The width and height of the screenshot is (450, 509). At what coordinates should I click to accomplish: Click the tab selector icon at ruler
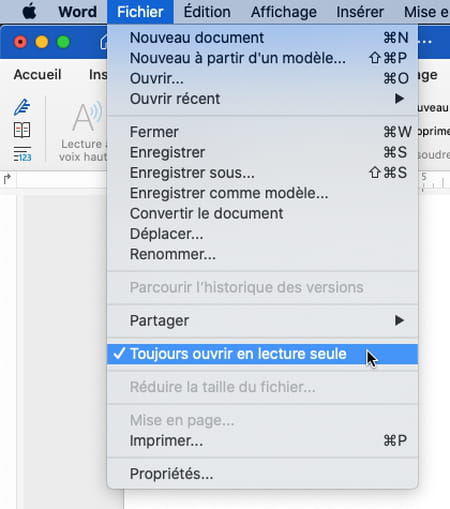pyautogui.click(x=7, y=179)
